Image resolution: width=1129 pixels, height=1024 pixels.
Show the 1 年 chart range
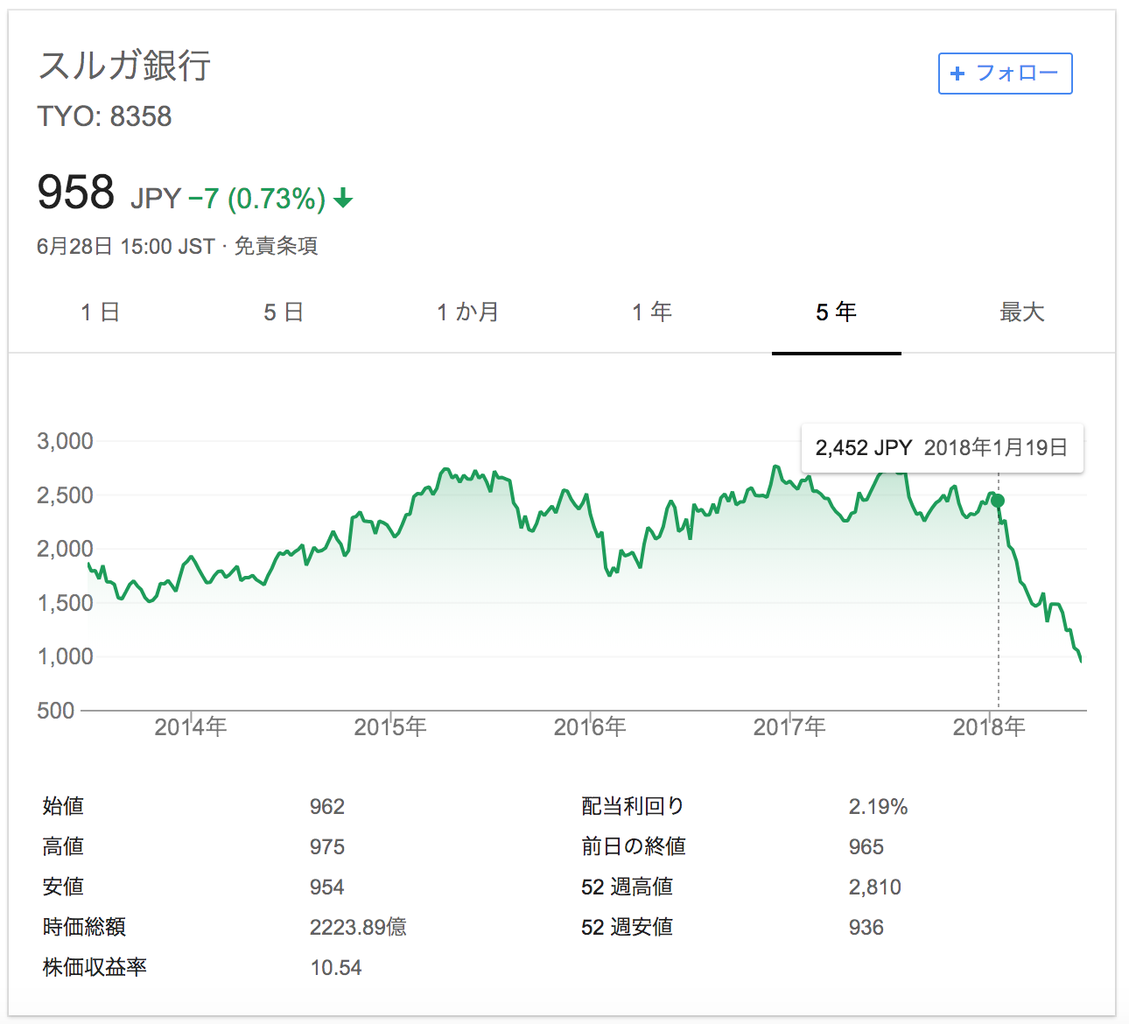(652, 313)
